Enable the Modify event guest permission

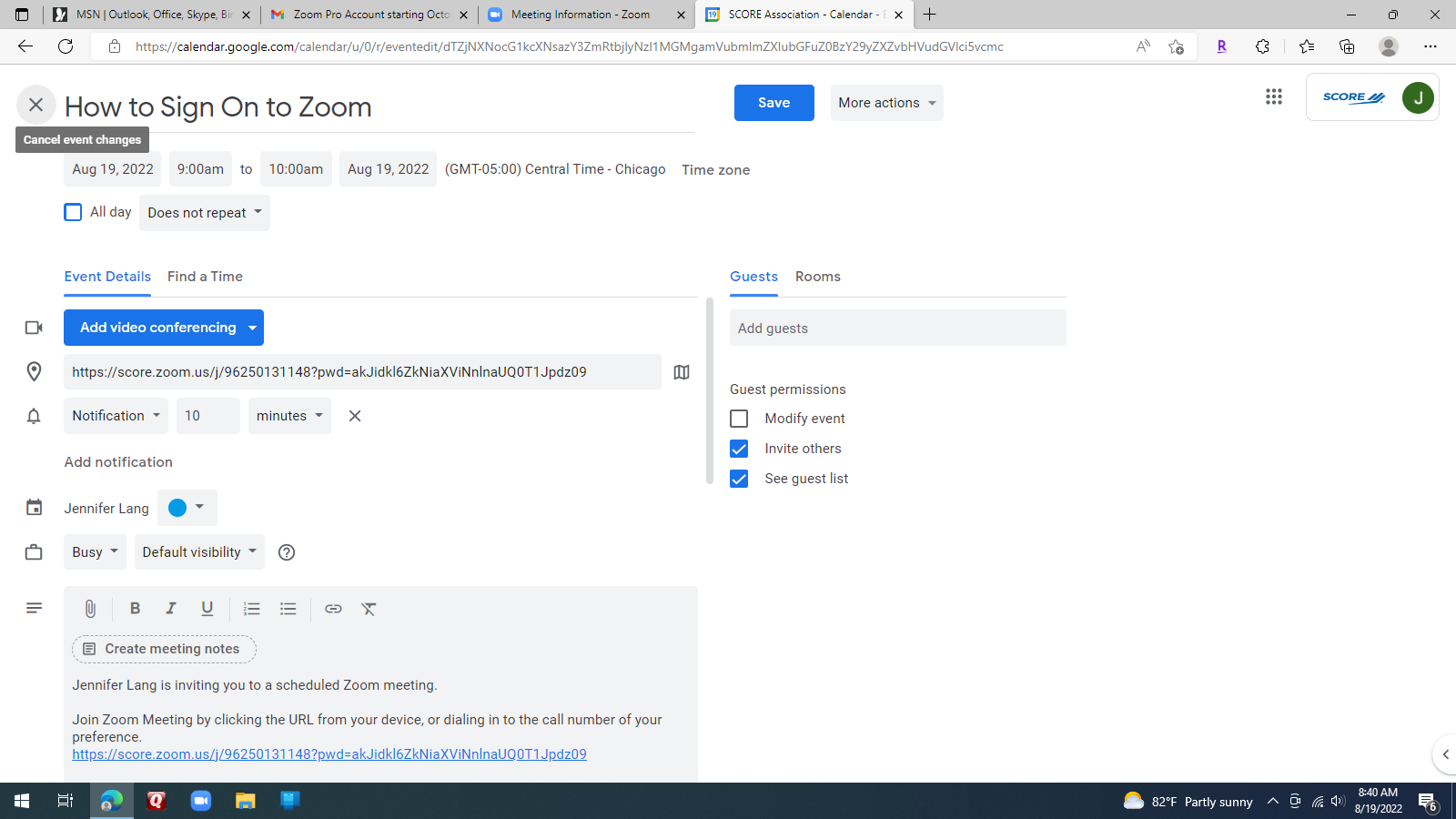coord(739,419)
